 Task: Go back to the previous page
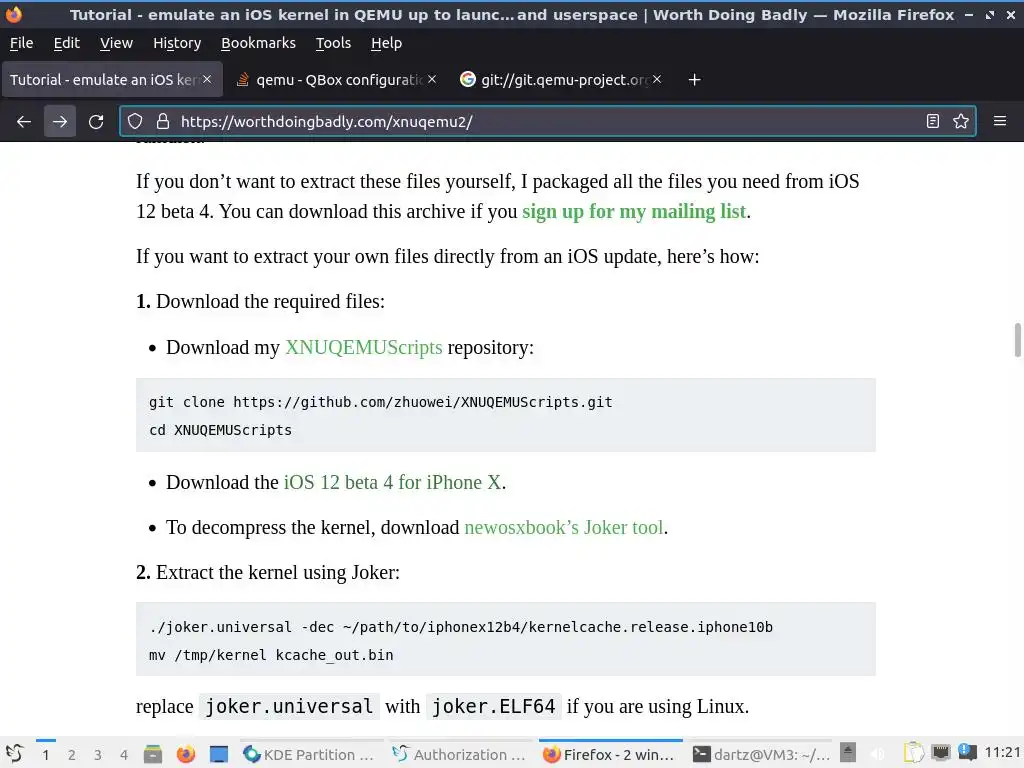24,121
